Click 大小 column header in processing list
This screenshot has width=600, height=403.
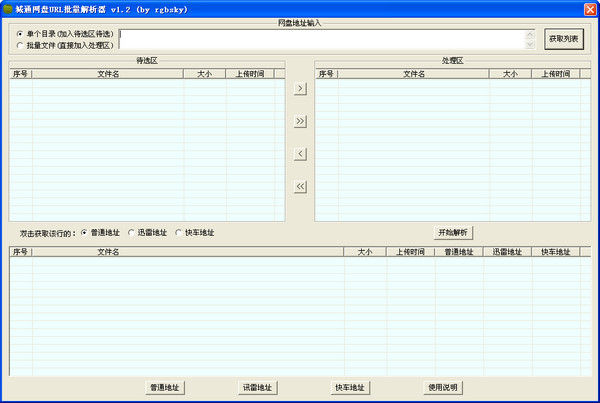tap(510, 74)
